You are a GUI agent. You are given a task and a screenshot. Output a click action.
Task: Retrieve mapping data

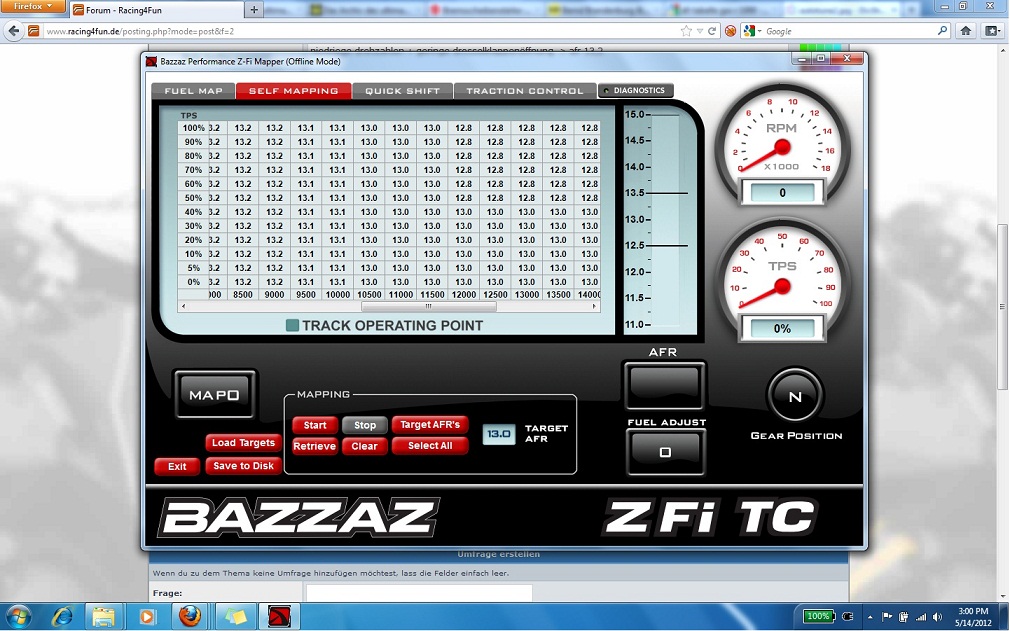[x=314, y=446]
